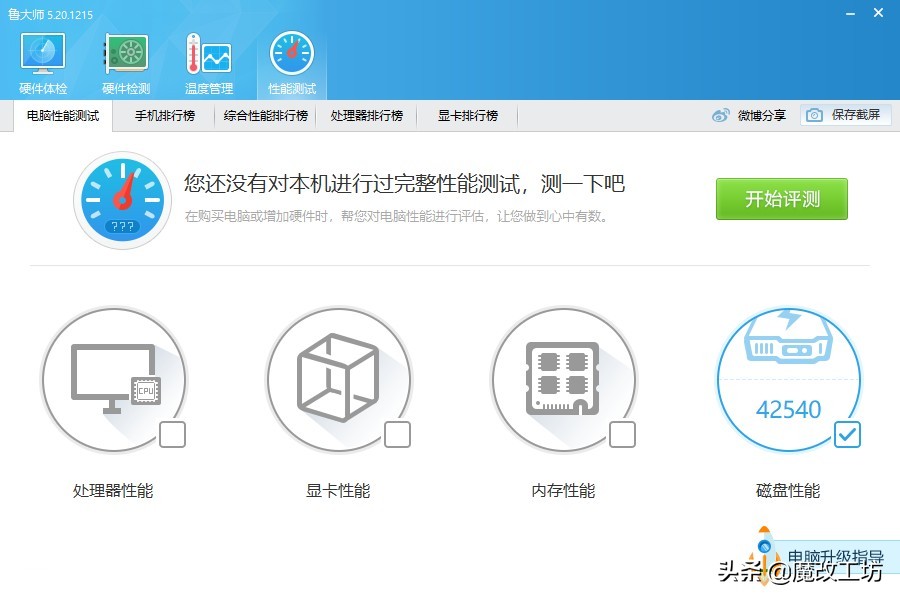
Task: Uncheck the 磁盘性能 test checkbox
Action: (x=847, y=435)
